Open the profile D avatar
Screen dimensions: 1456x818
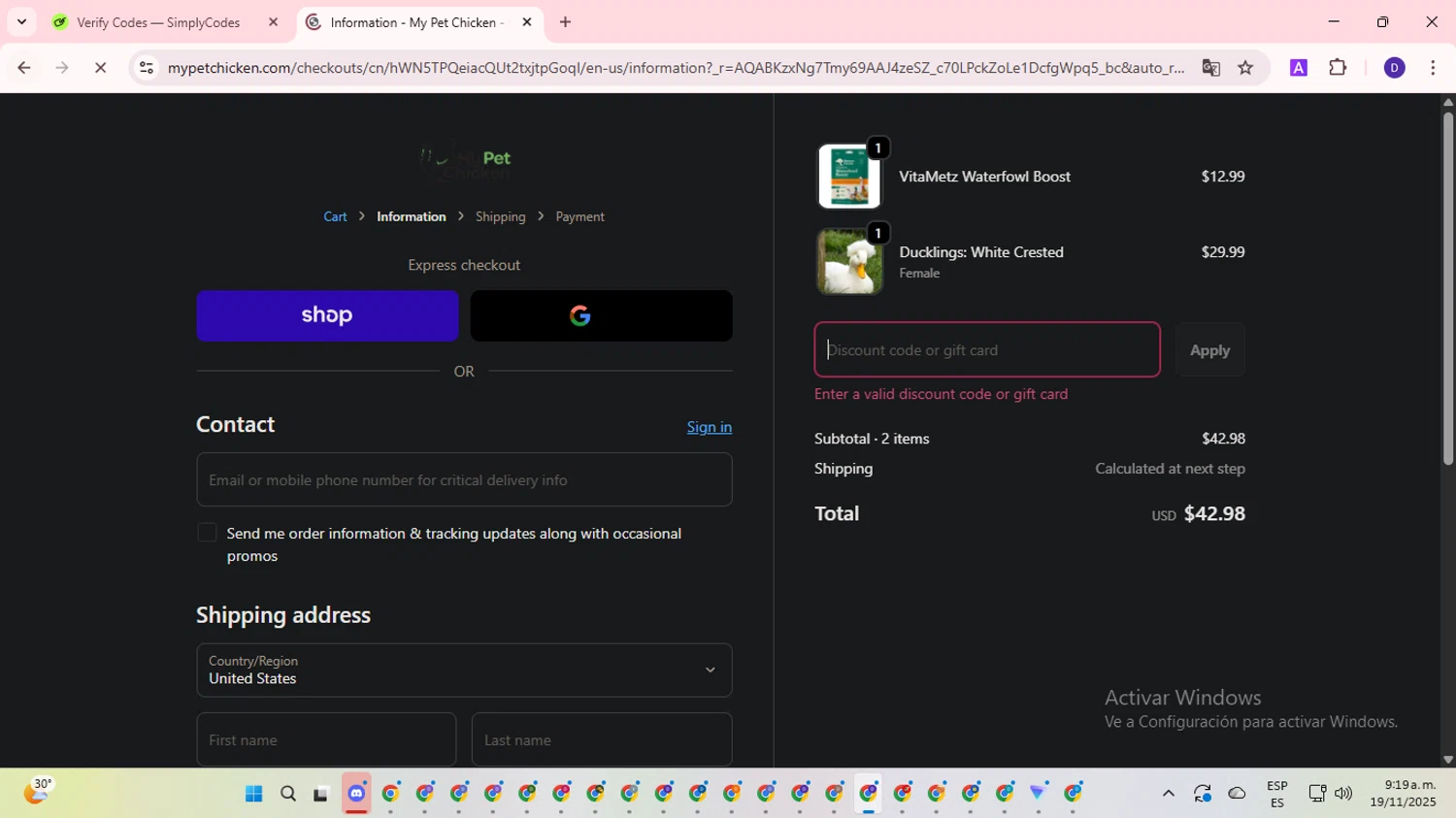pos(1394,68)
